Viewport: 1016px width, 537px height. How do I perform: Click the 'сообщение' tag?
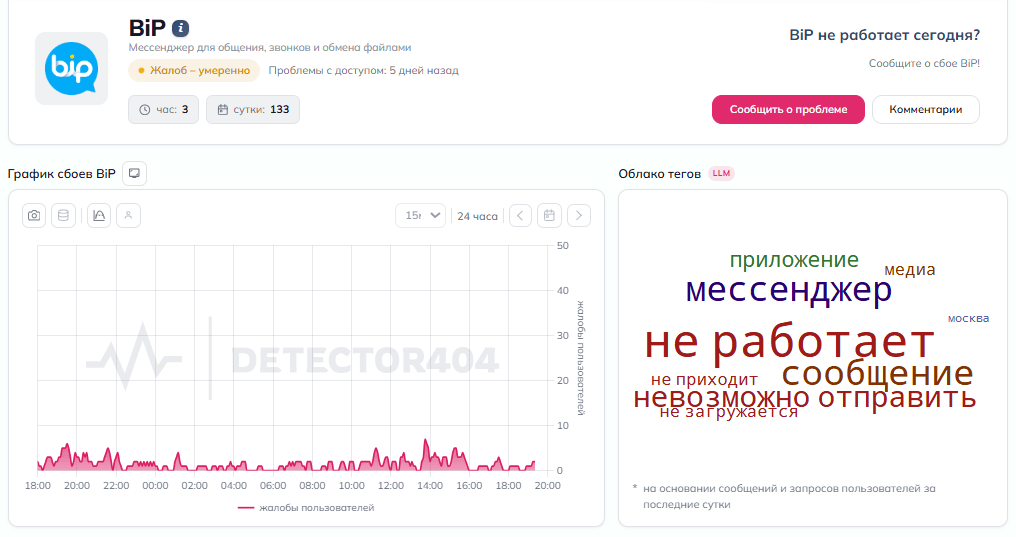click(x=877, y=373)
